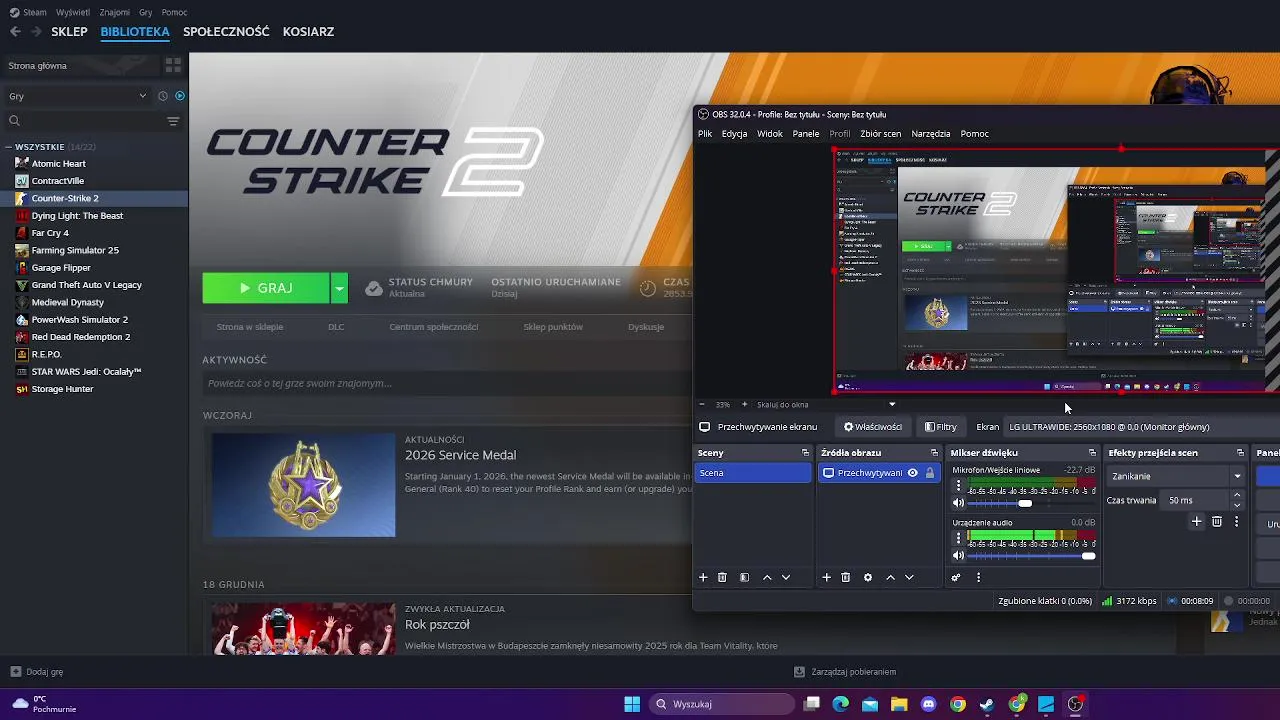
Task: Open Windows Start menu
Action: tap(632, 704)
